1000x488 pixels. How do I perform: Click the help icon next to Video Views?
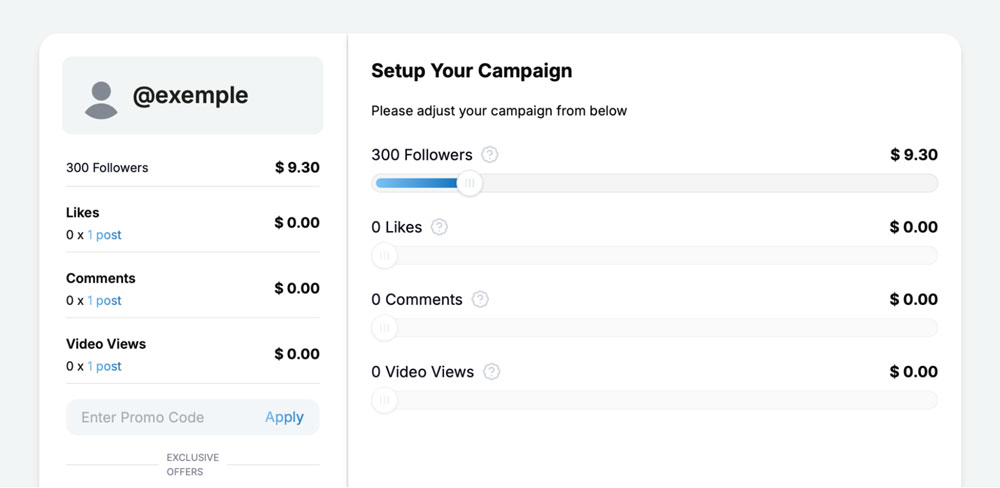(x=491, y=372)
